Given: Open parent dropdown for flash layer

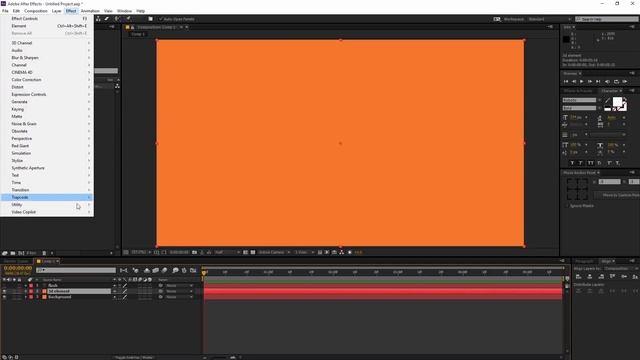Looking at the screenshot, I should [179, 286].
